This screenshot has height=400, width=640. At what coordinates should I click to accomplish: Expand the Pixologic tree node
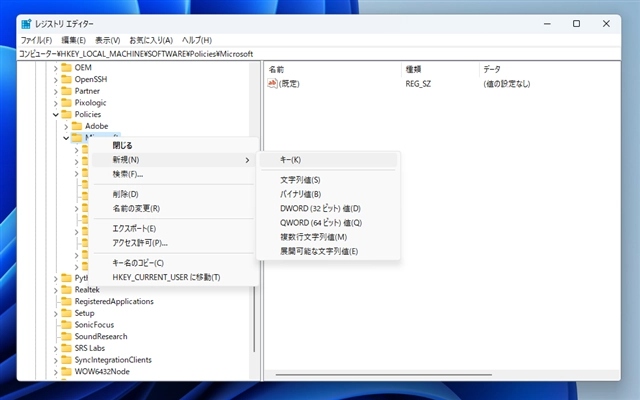(x=56, y=103)
